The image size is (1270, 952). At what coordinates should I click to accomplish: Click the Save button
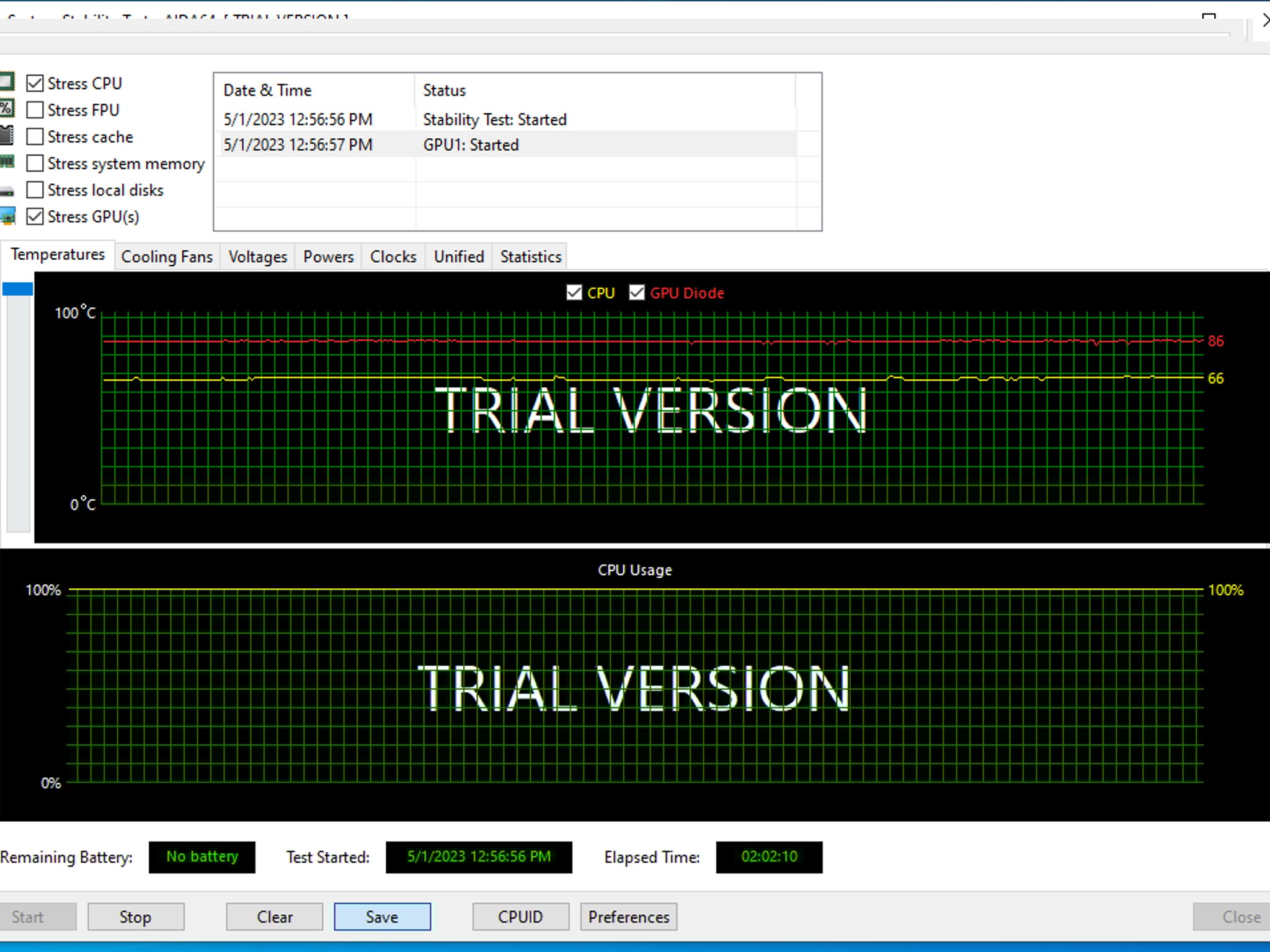click(x=382, y=917)
